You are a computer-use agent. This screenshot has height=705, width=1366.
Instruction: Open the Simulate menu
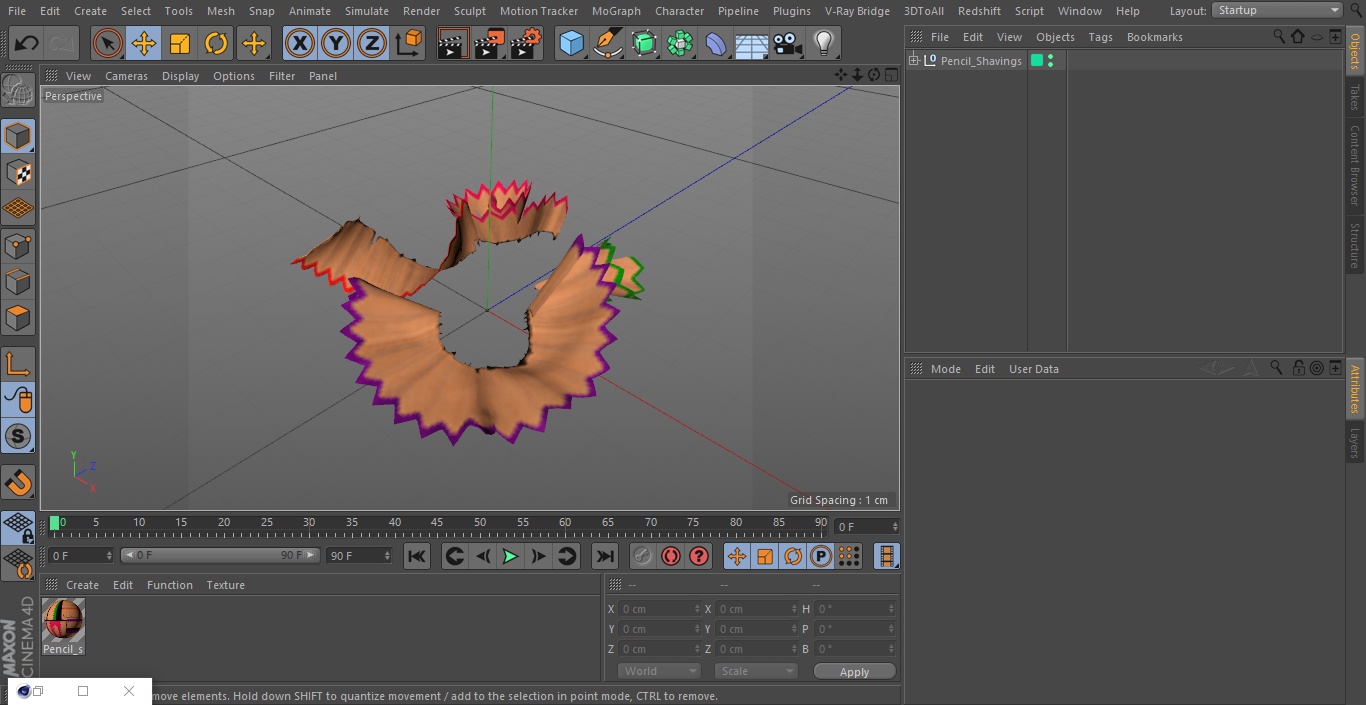(x=366, y=11)
